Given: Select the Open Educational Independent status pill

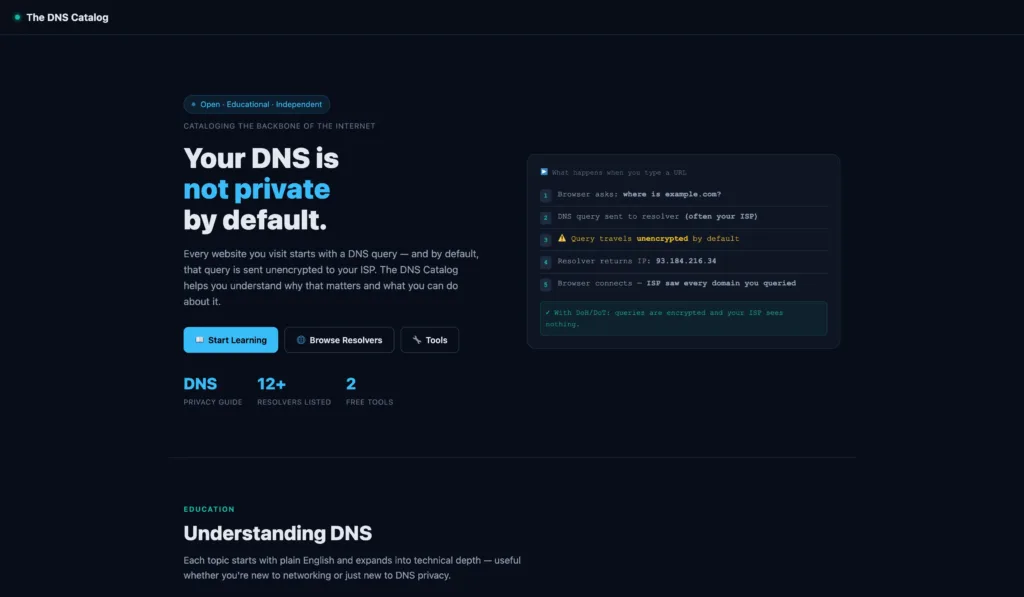Looking at the screenshot, I should 257,104.
